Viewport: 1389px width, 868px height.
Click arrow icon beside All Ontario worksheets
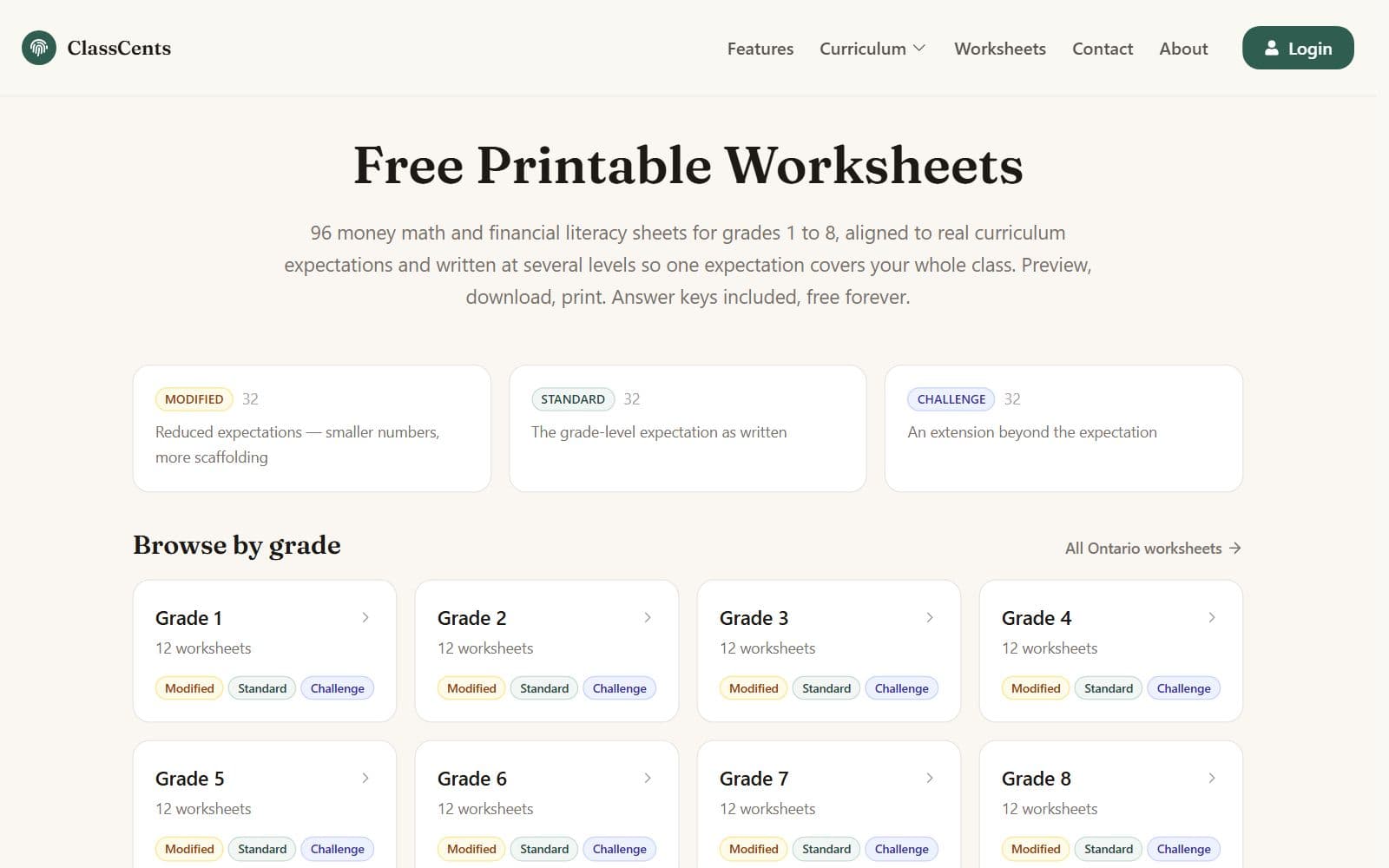point(1234,549)
